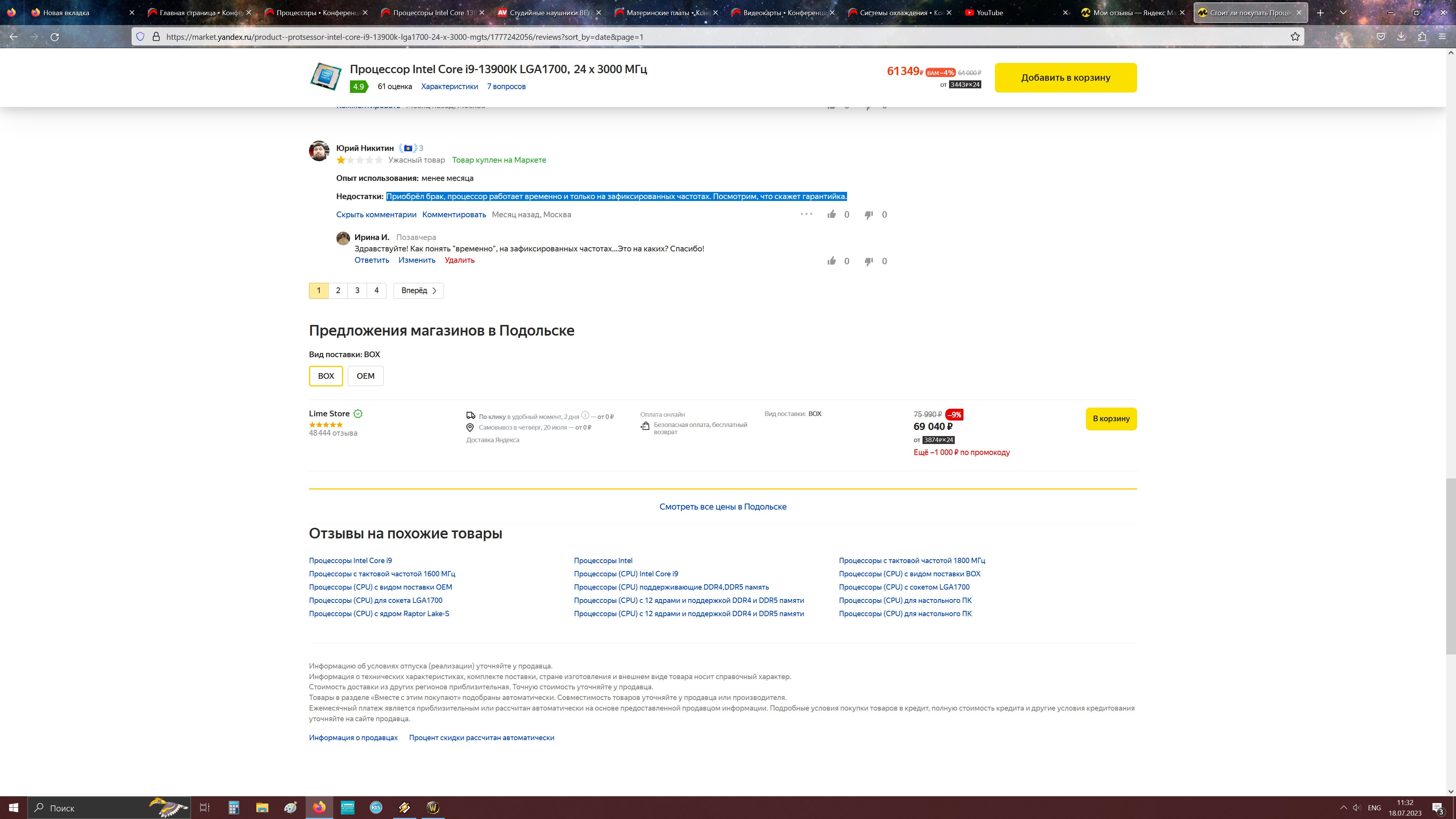Click delivery info icon near 2 дня
This screenshot has width=1456, height=819.
coord(585,415)
